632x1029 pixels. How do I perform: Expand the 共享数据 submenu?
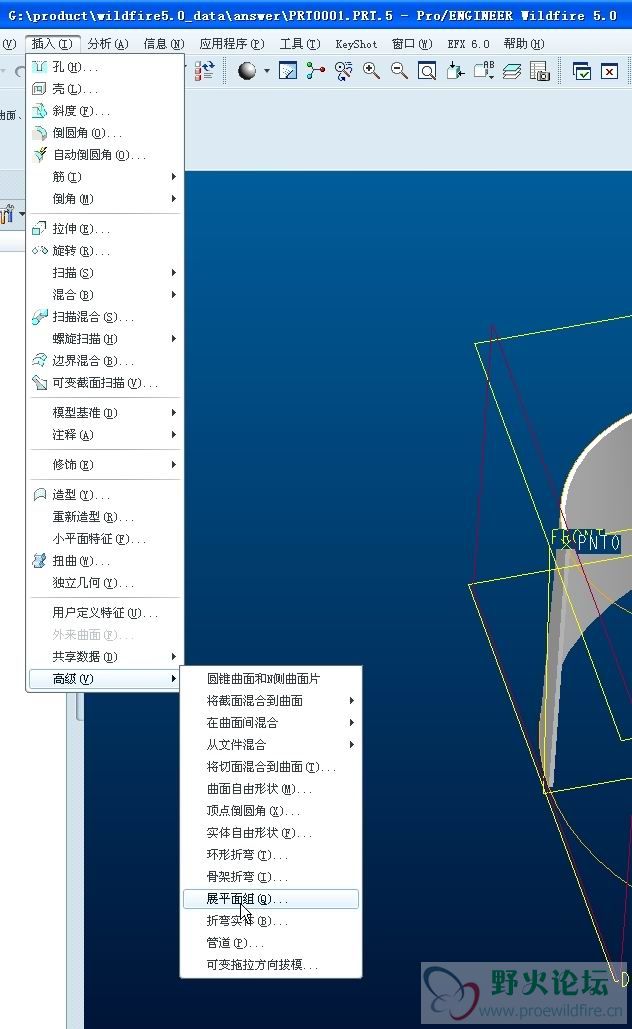pyautogui.click(x=105, y=657)
